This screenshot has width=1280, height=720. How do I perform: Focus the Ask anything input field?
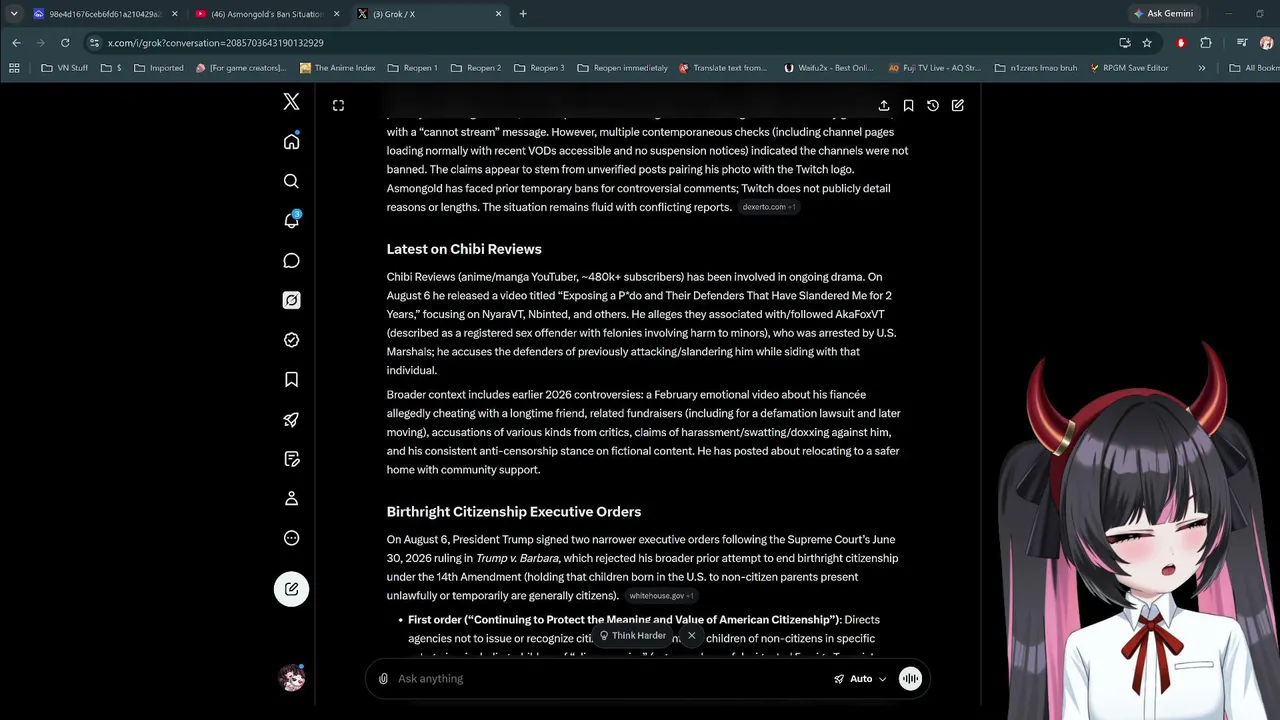[x=610, y=679]
